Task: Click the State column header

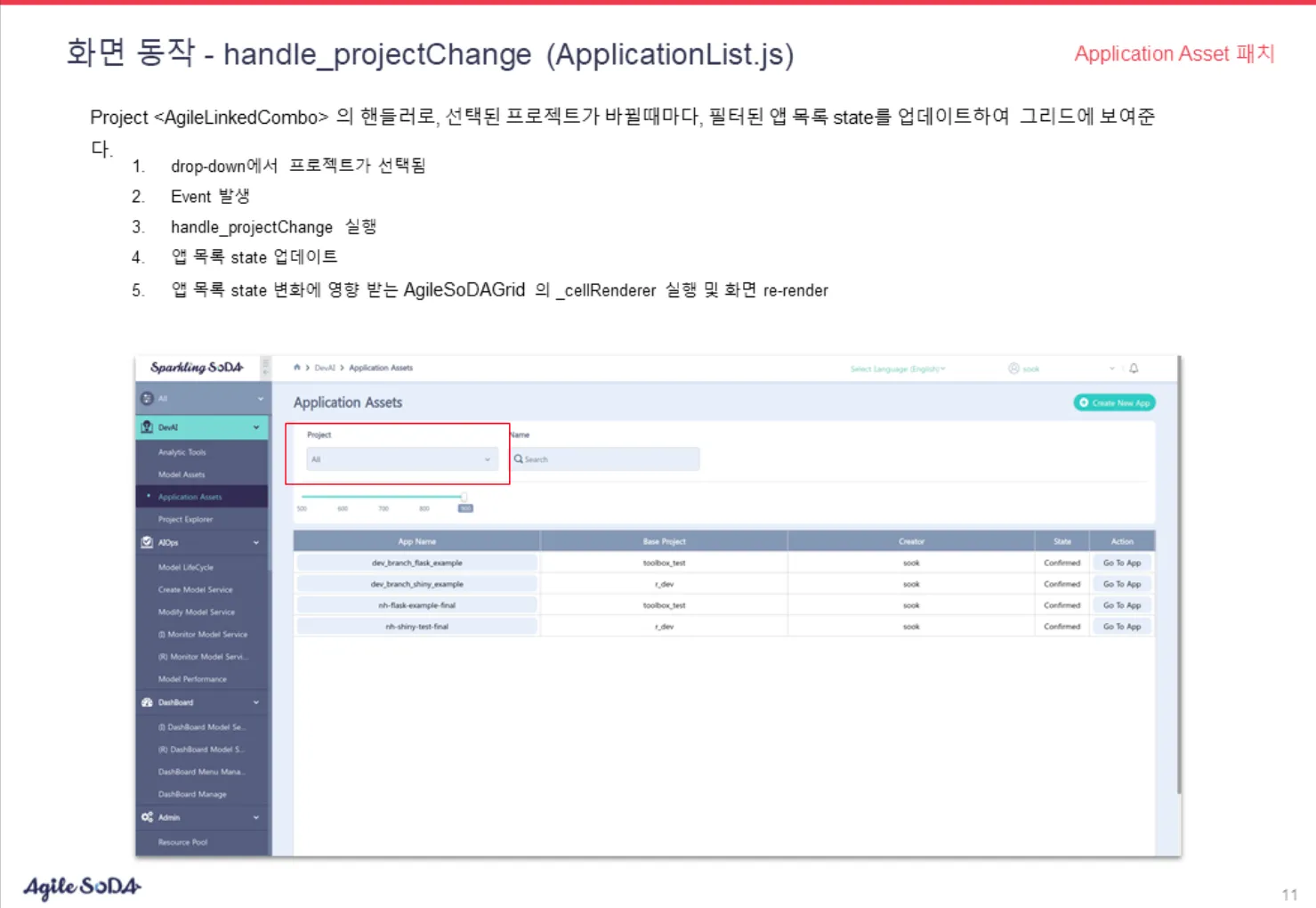Action: (1062, 541)
